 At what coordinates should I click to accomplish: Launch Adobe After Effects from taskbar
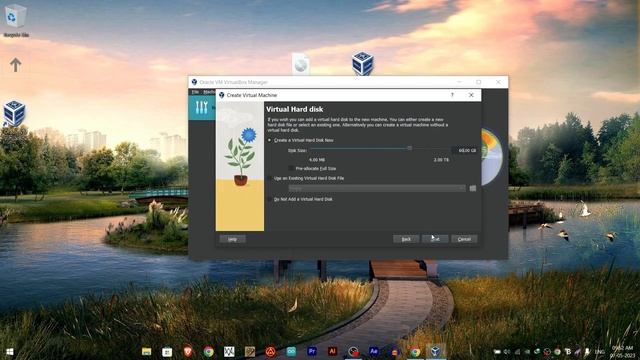pos(373,351)
